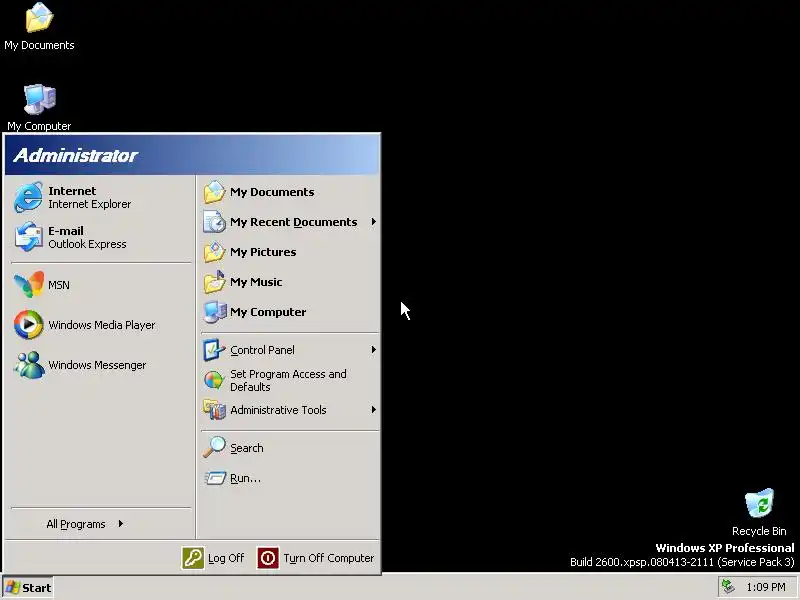Click the MSN butterfly icon
The height and width of the screenshot is (600, 800).
point(29,284)
